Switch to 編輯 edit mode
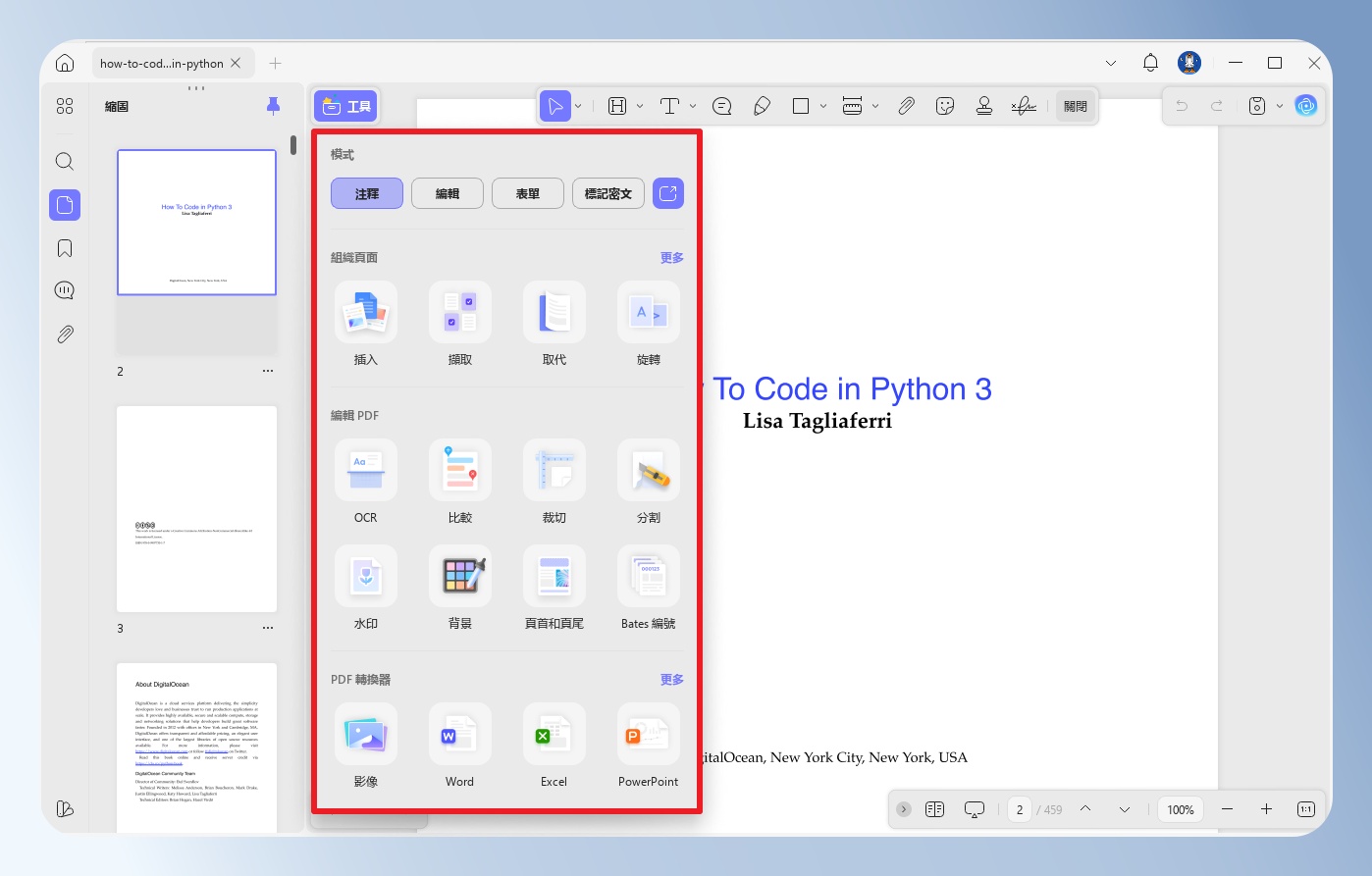The image size is (1372, 876). [x=448, y=194]
